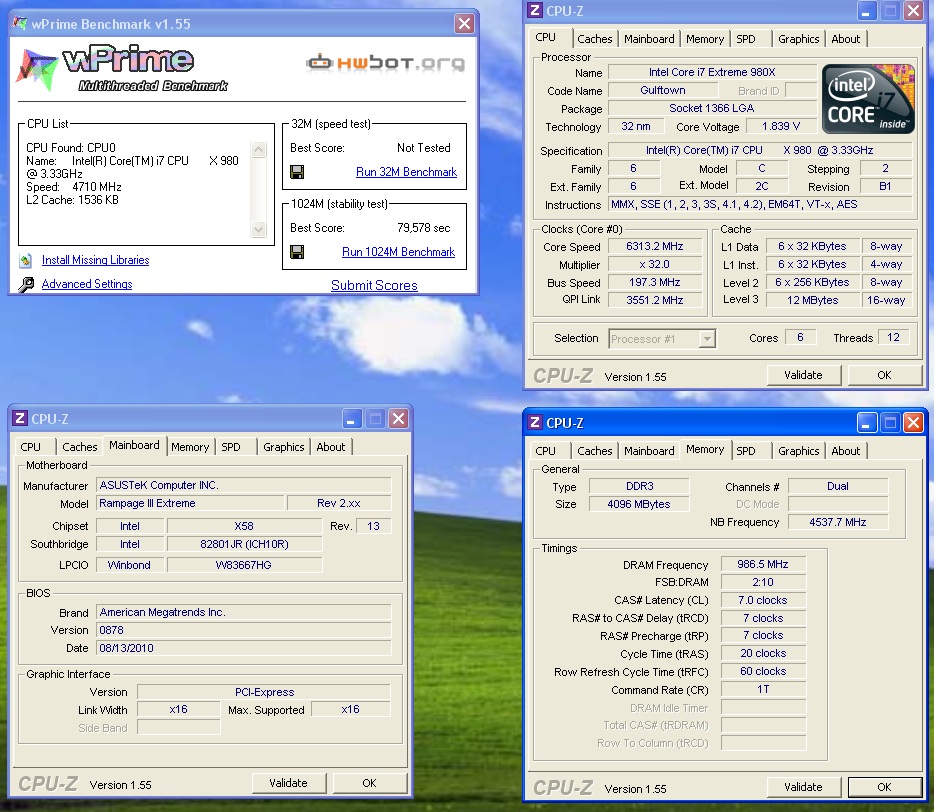Run the 32M Benchmark
This screenshot has width=934, height=812.
tap(406, 172)
